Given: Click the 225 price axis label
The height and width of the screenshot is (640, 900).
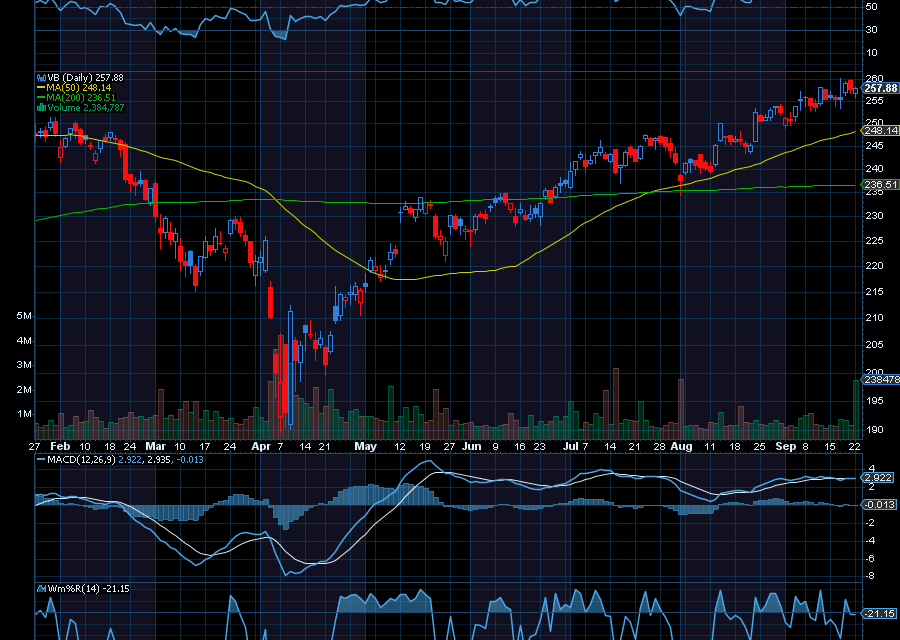Looking at the screenshot, I should (x=874, y=241).
